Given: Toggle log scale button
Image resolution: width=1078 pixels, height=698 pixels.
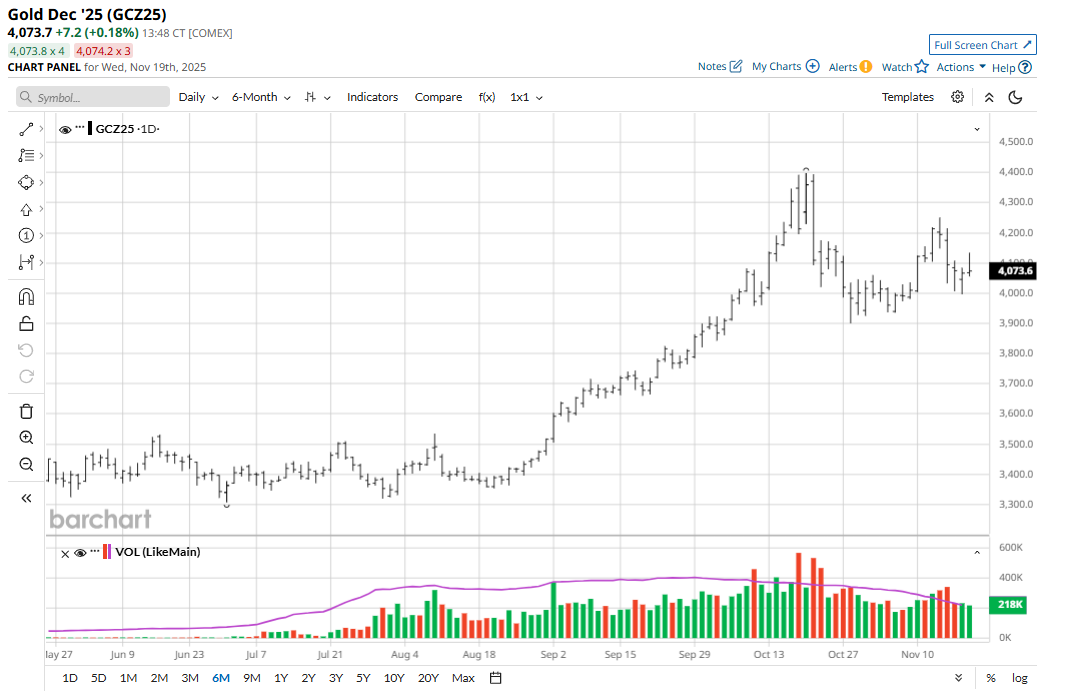Looking at the screenshot, I should click(x=1020, y=678).
